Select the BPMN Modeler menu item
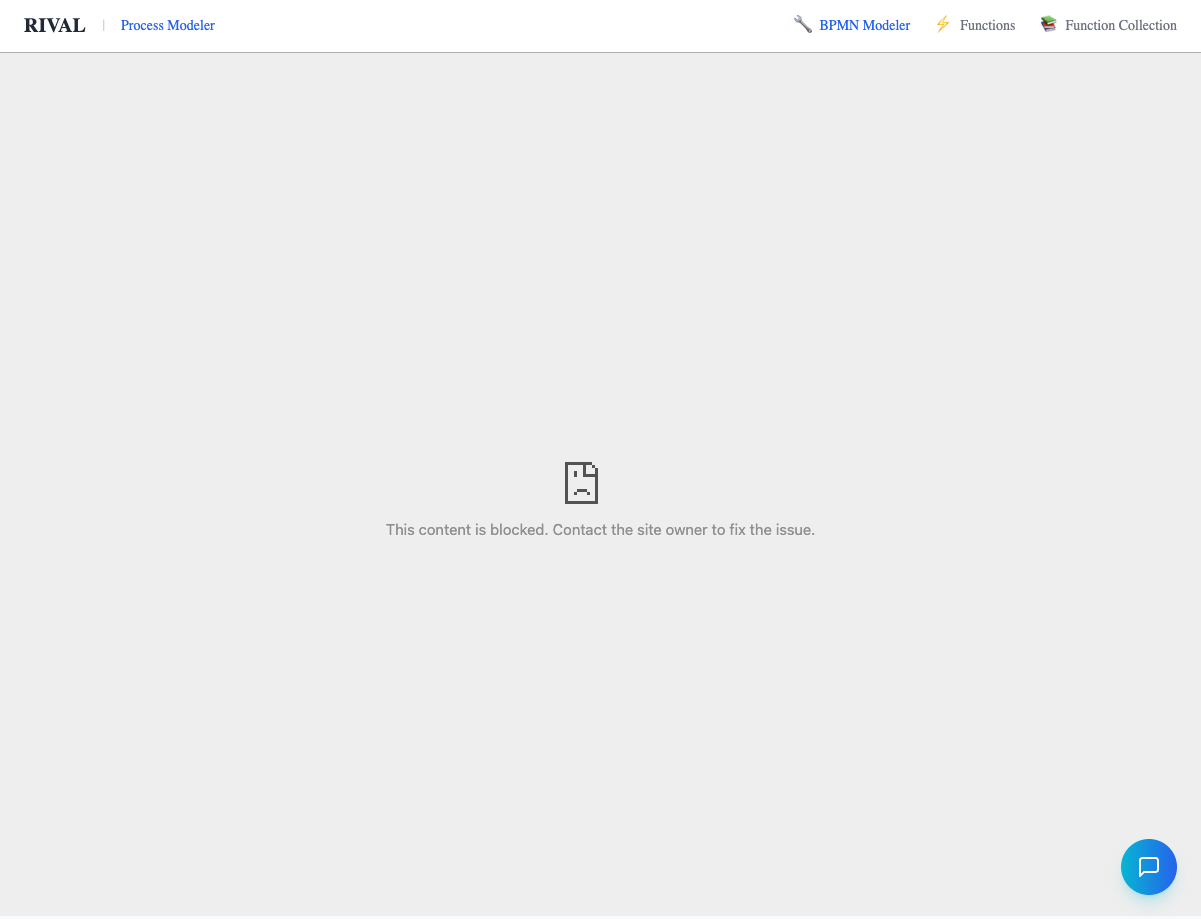This screenshot has height=919, width=1201. tap(864, 25)
